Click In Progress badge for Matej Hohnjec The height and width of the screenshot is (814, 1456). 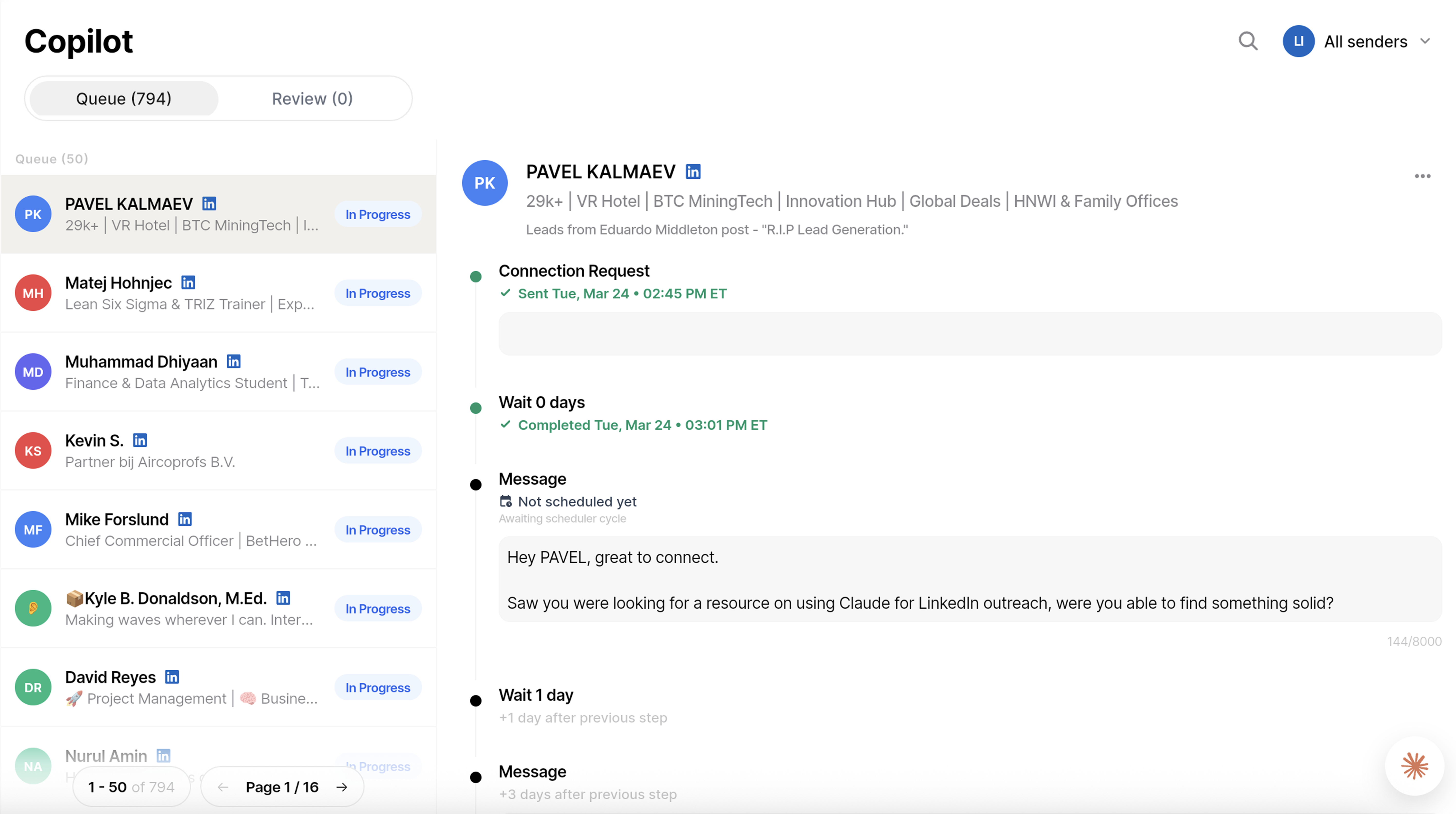point(378,294)
